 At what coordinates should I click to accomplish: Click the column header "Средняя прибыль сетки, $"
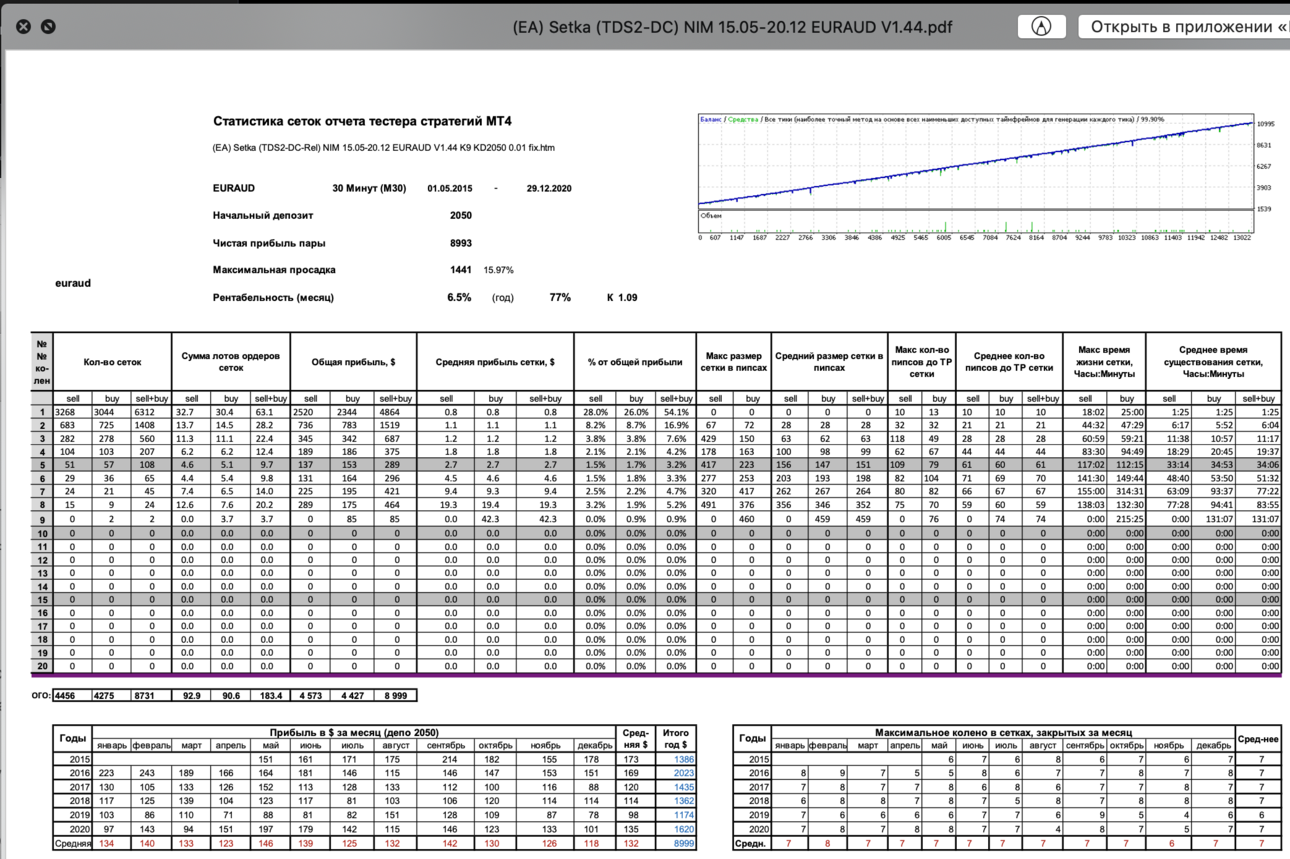495,362
